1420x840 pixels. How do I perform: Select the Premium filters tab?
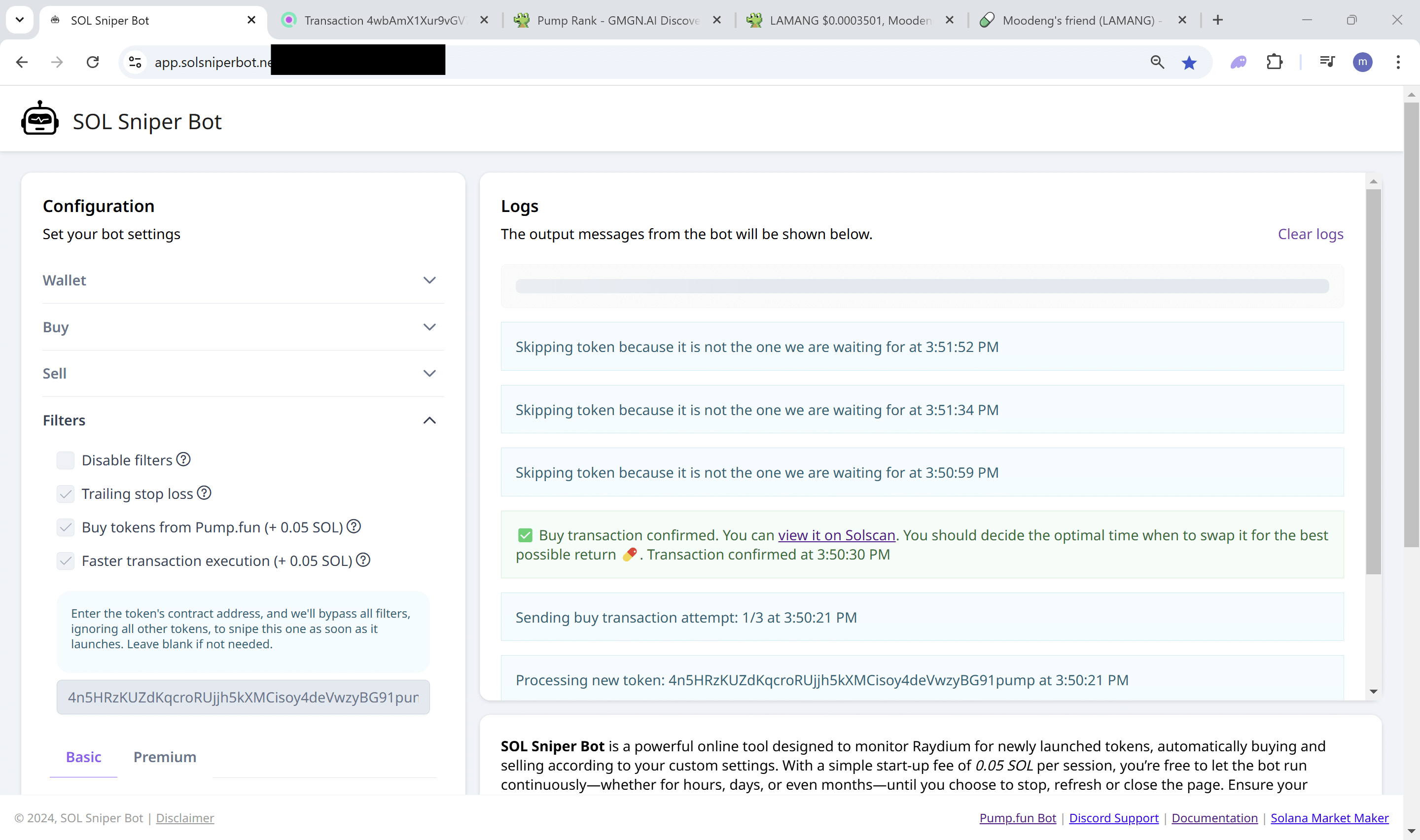coord(165,757)
